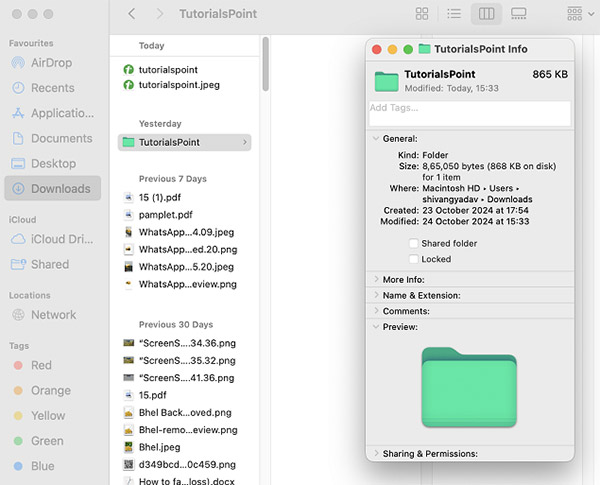Expand Sharing & Permissions section
The image size is (600, 485).
point(376,453)
